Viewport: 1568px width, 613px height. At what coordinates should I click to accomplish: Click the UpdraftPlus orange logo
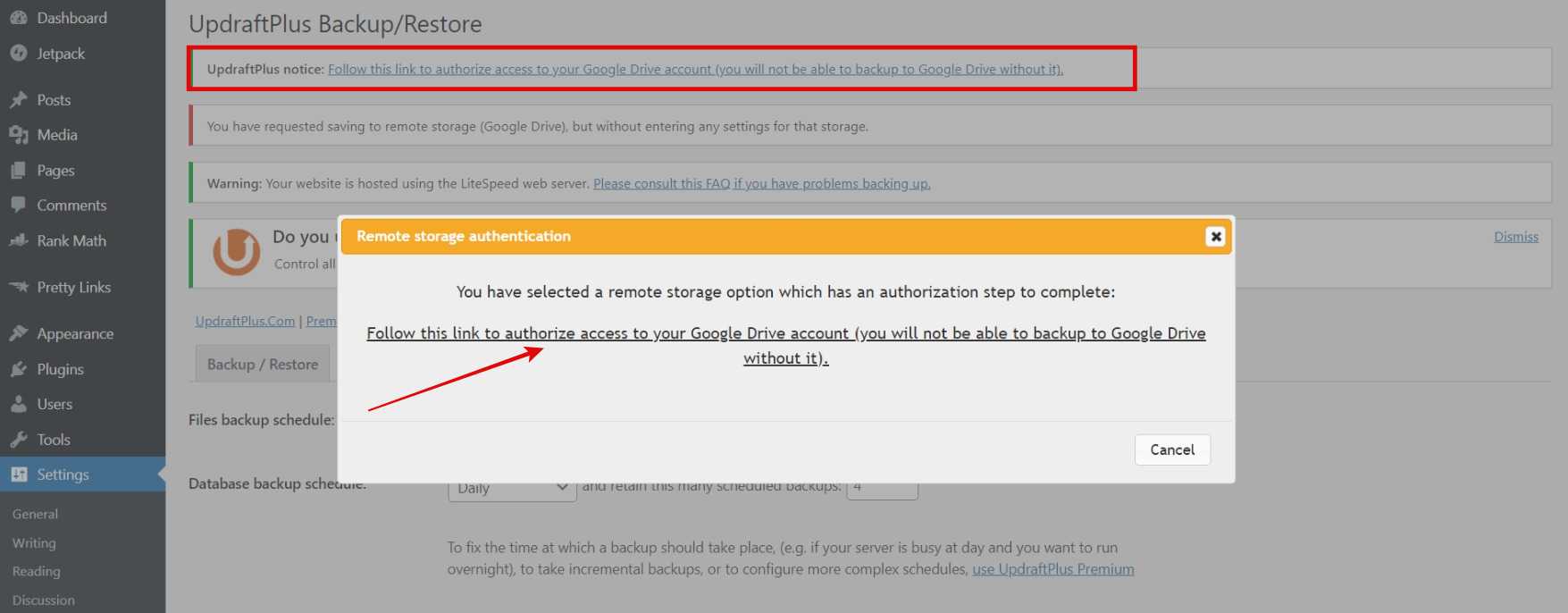point(236,252)
